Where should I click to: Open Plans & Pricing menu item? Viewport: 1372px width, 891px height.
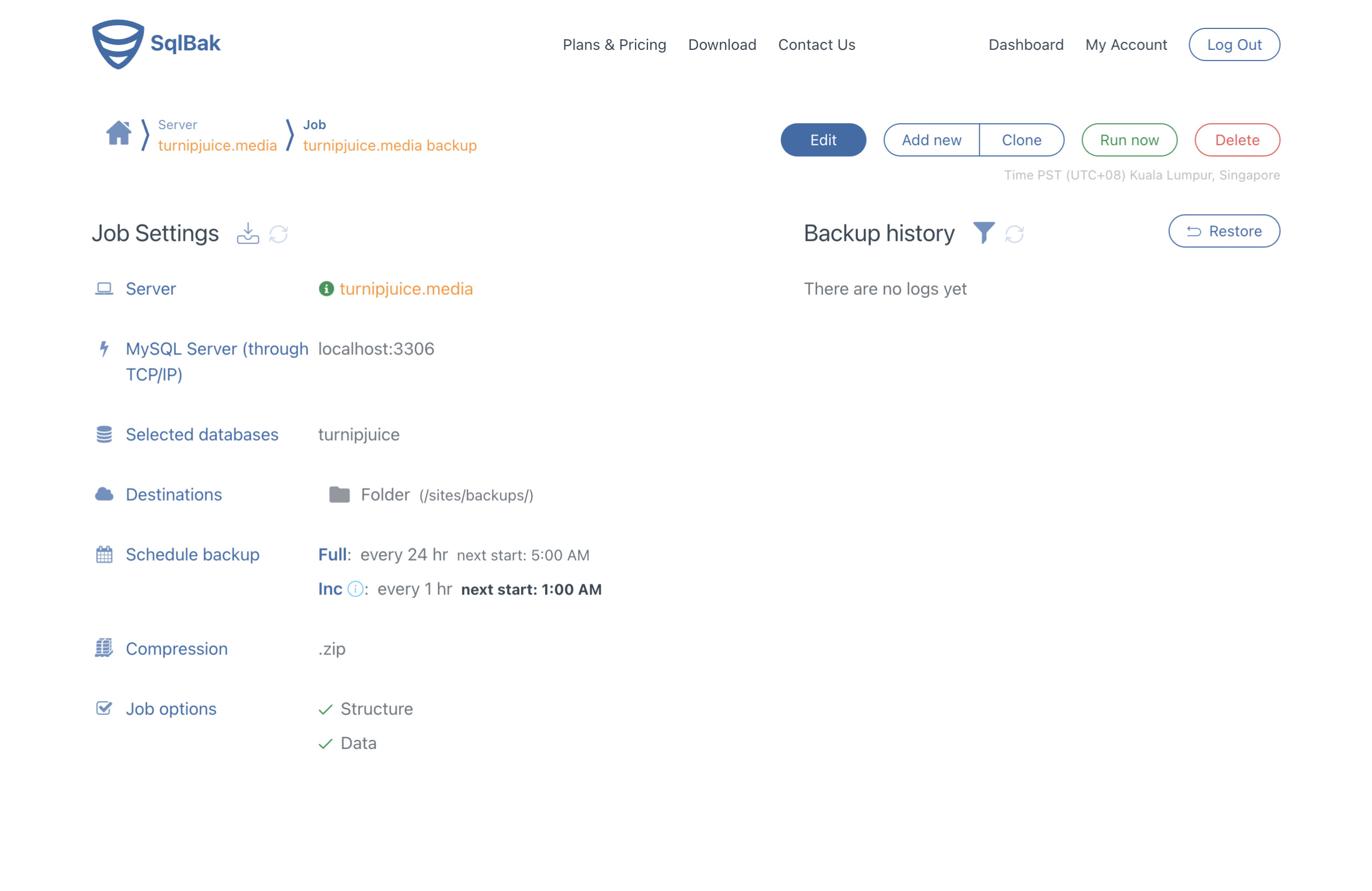(x=614, y=44)
